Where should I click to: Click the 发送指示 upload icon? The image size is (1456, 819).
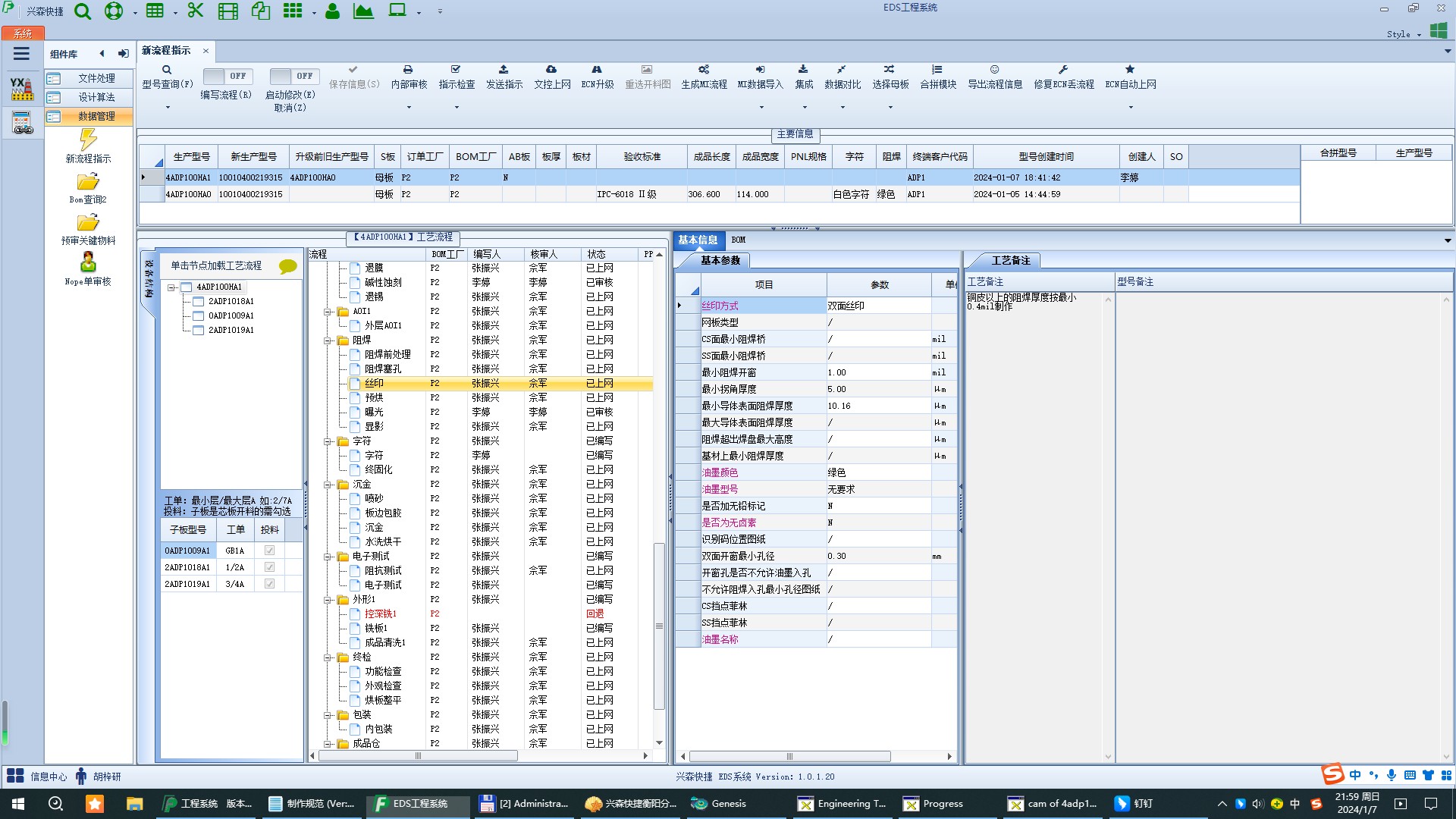[504, 70]
